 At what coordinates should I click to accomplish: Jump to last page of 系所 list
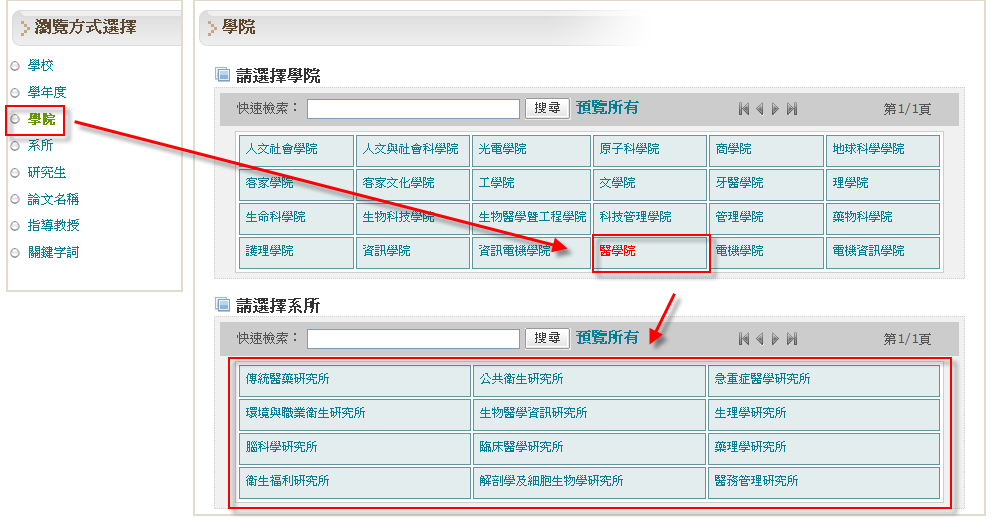[x=792, y=339]
